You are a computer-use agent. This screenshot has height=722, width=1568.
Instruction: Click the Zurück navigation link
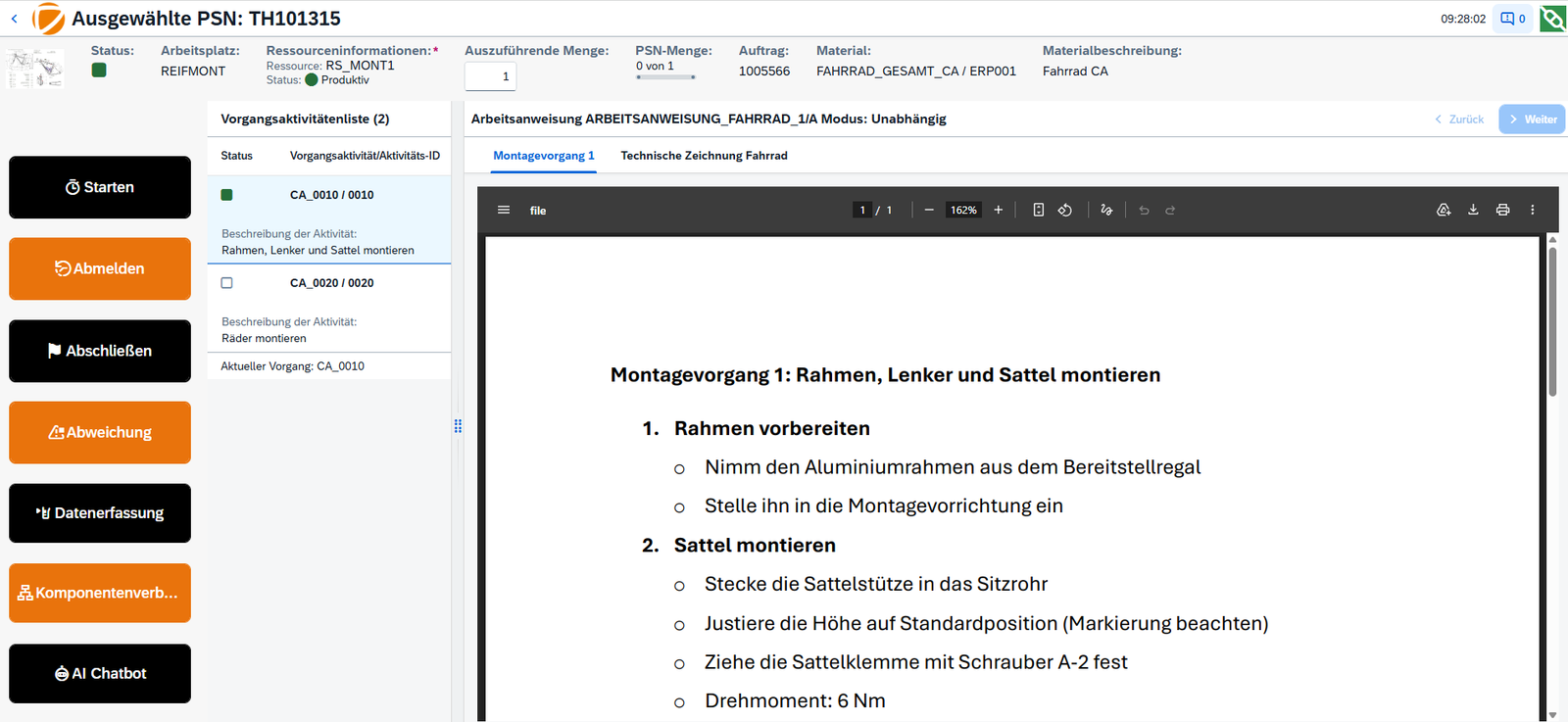coord(1459,120)
